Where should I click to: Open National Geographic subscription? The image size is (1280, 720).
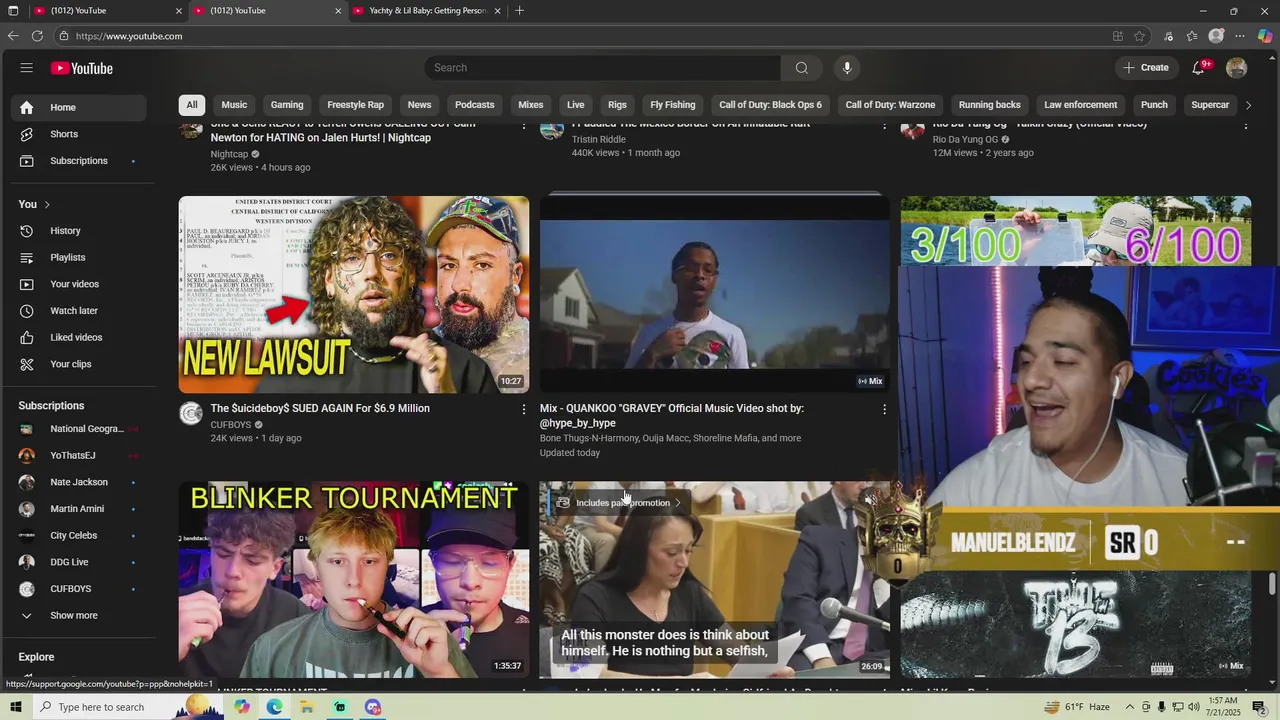coord(78,429)
